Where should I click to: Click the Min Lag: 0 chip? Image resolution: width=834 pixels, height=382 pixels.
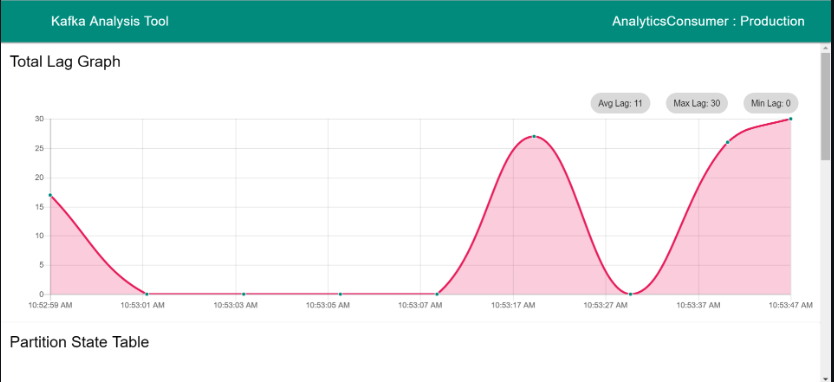click(x=770, y=104)
